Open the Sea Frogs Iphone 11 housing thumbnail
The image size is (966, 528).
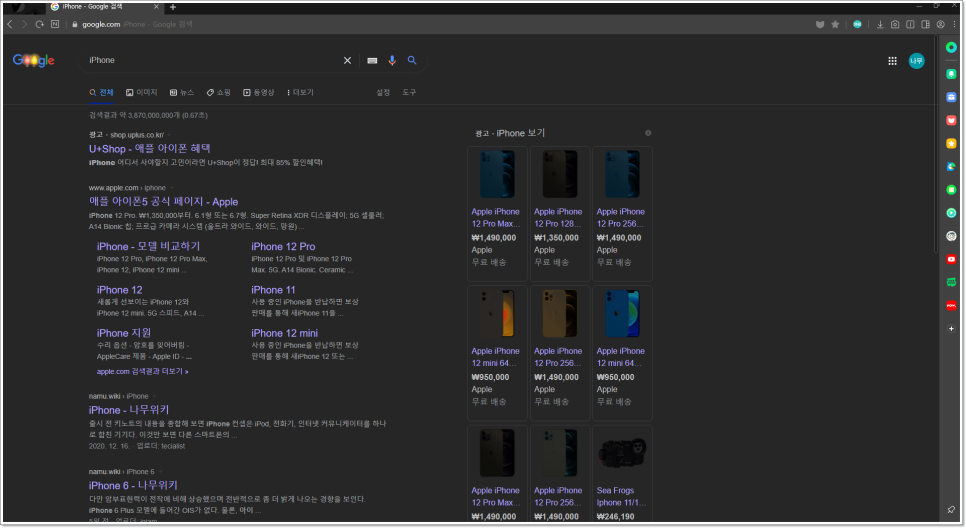click(x=622, y=453)
